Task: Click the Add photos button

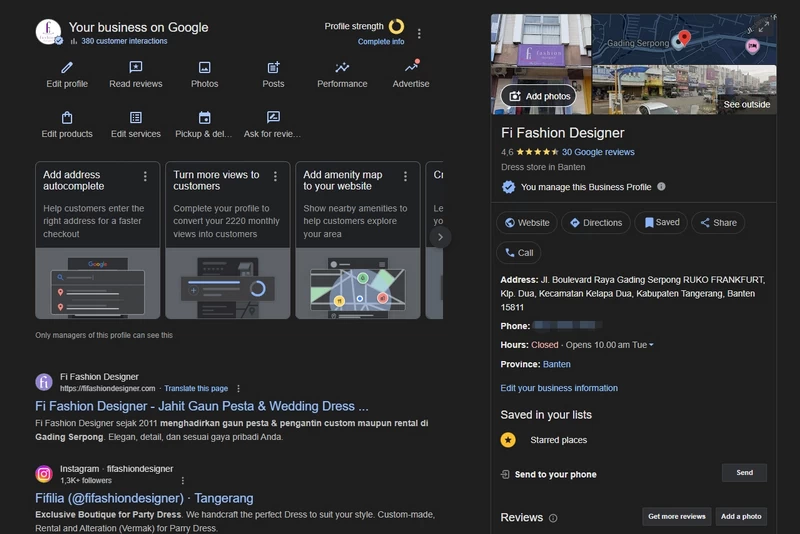Action: tap(539, 96)
